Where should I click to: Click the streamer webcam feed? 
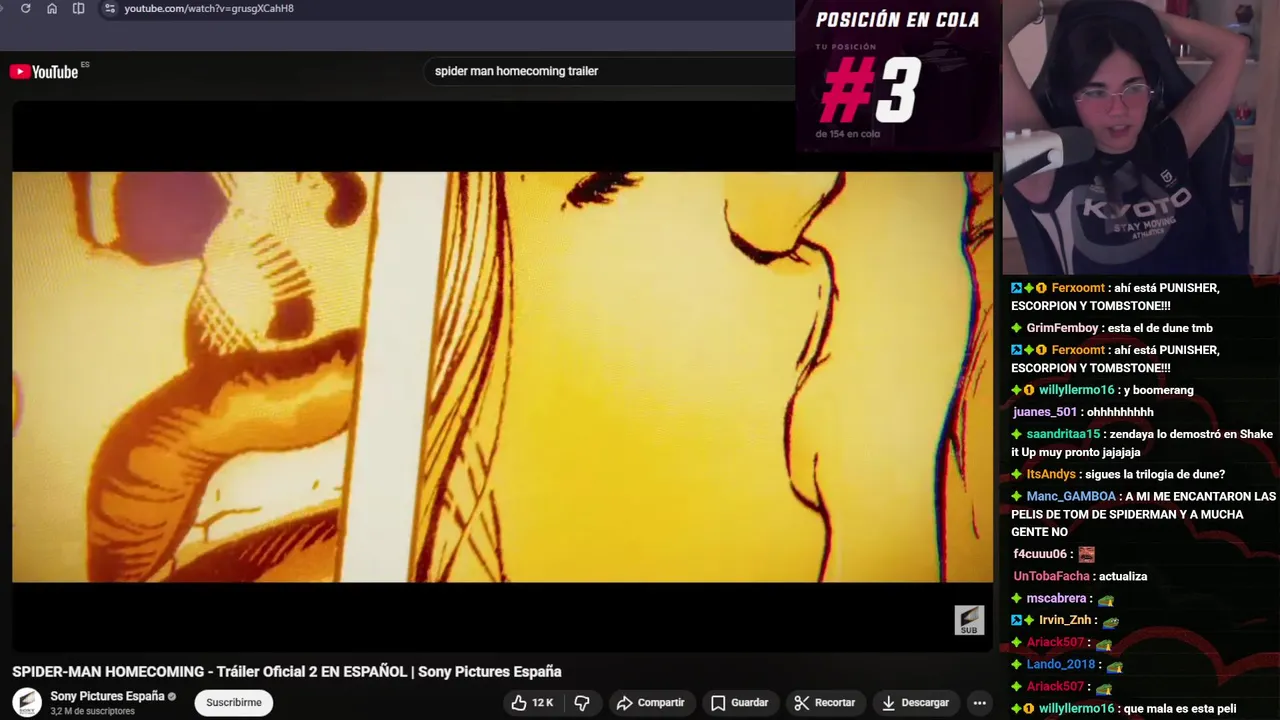(1141, 137)
